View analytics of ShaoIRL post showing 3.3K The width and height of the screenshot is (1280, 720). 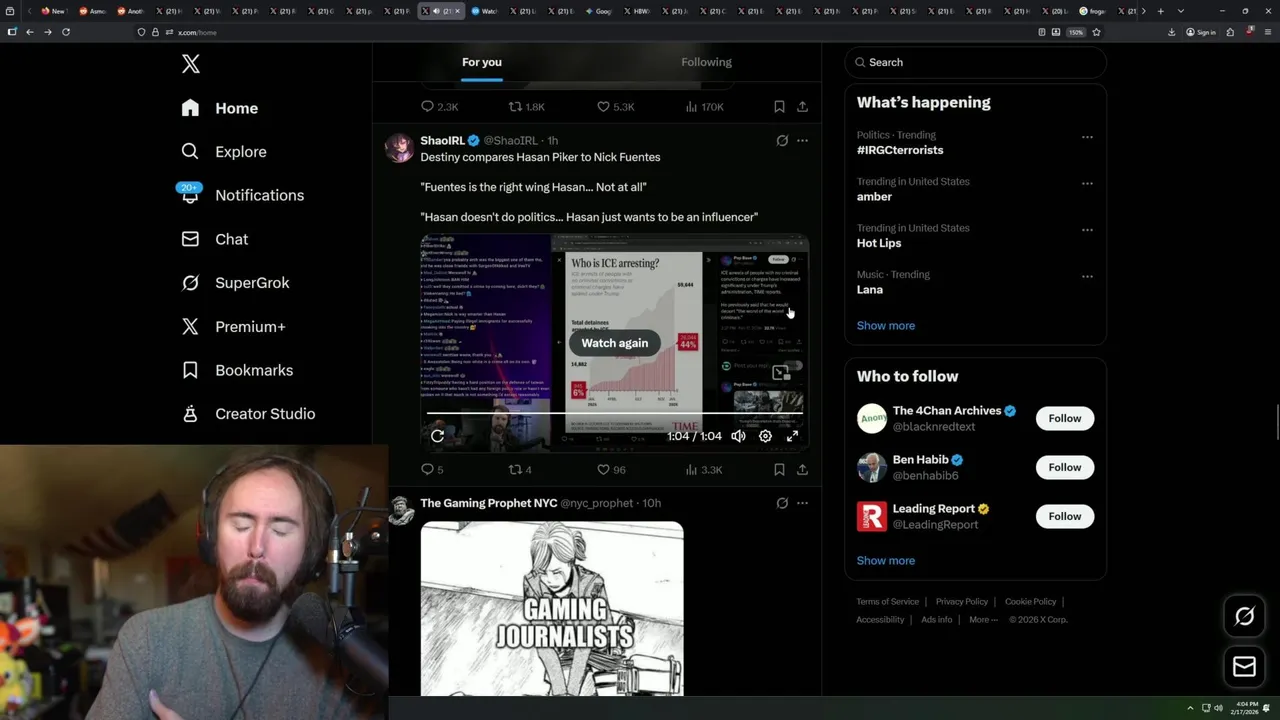[x=703, y=469]
